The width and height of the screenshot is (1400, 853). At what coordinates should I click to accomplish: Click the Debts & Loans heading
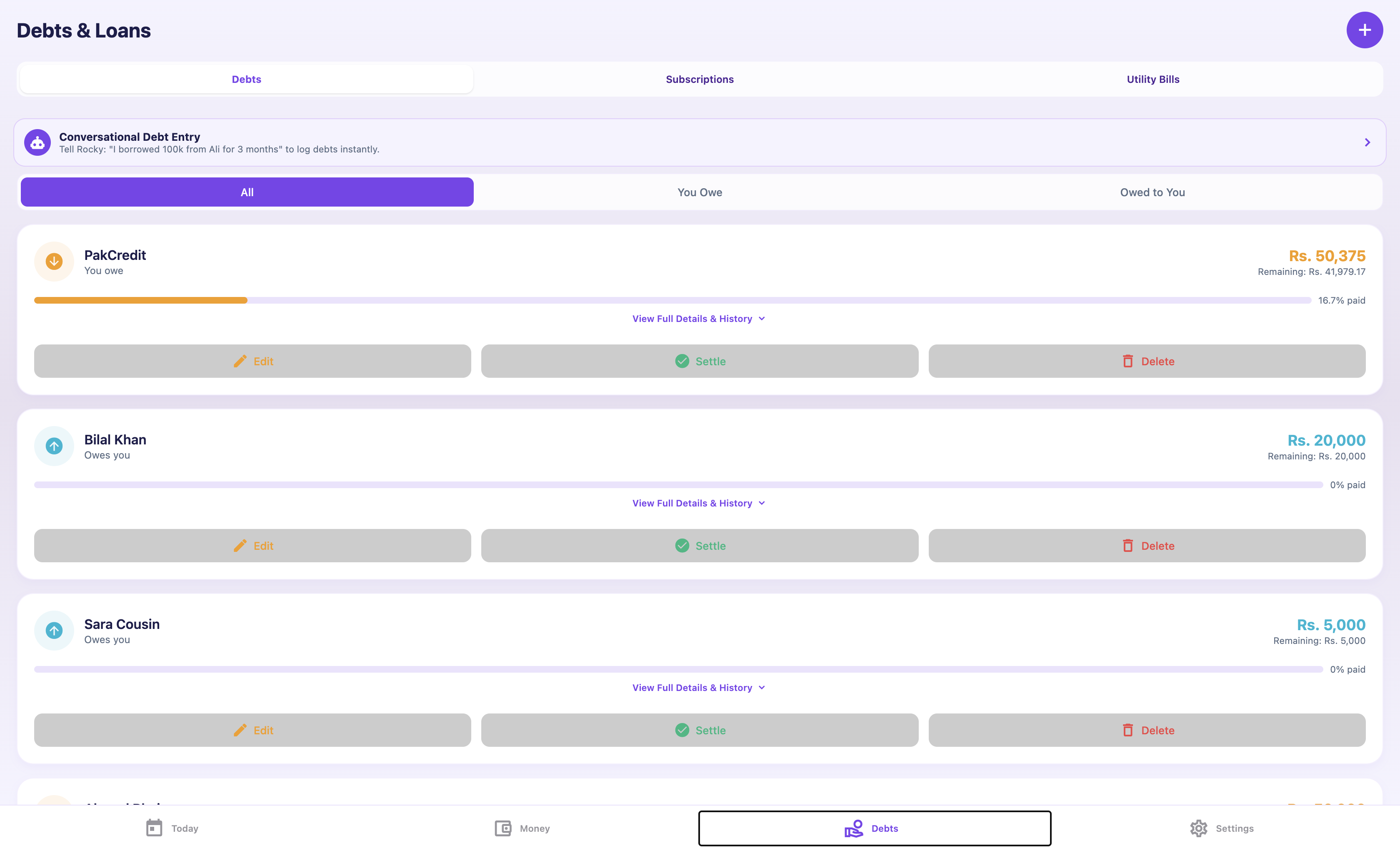tap(83, 31)
